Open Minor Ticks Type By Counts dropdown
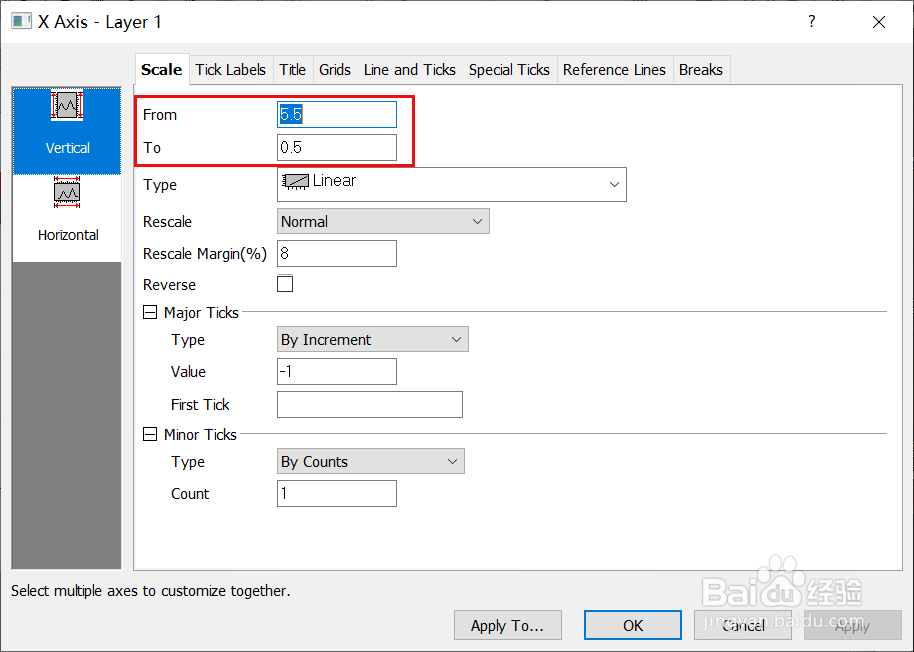 (370, 462)
